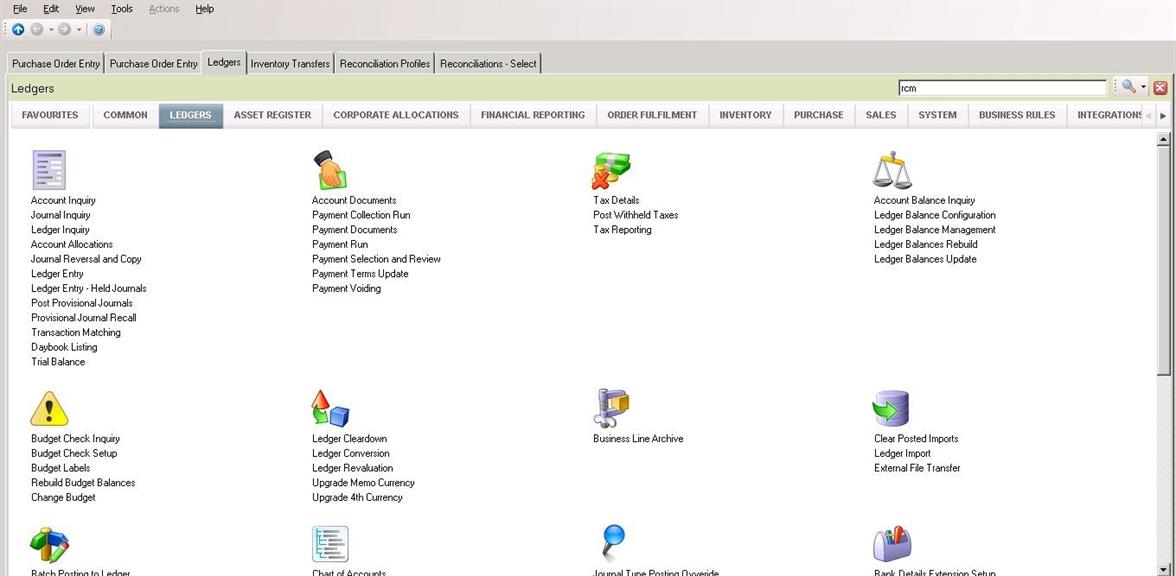Show more category tabs with the right arrow
This screenshot has width=1176, height=576.
[x=1163, y=116]
